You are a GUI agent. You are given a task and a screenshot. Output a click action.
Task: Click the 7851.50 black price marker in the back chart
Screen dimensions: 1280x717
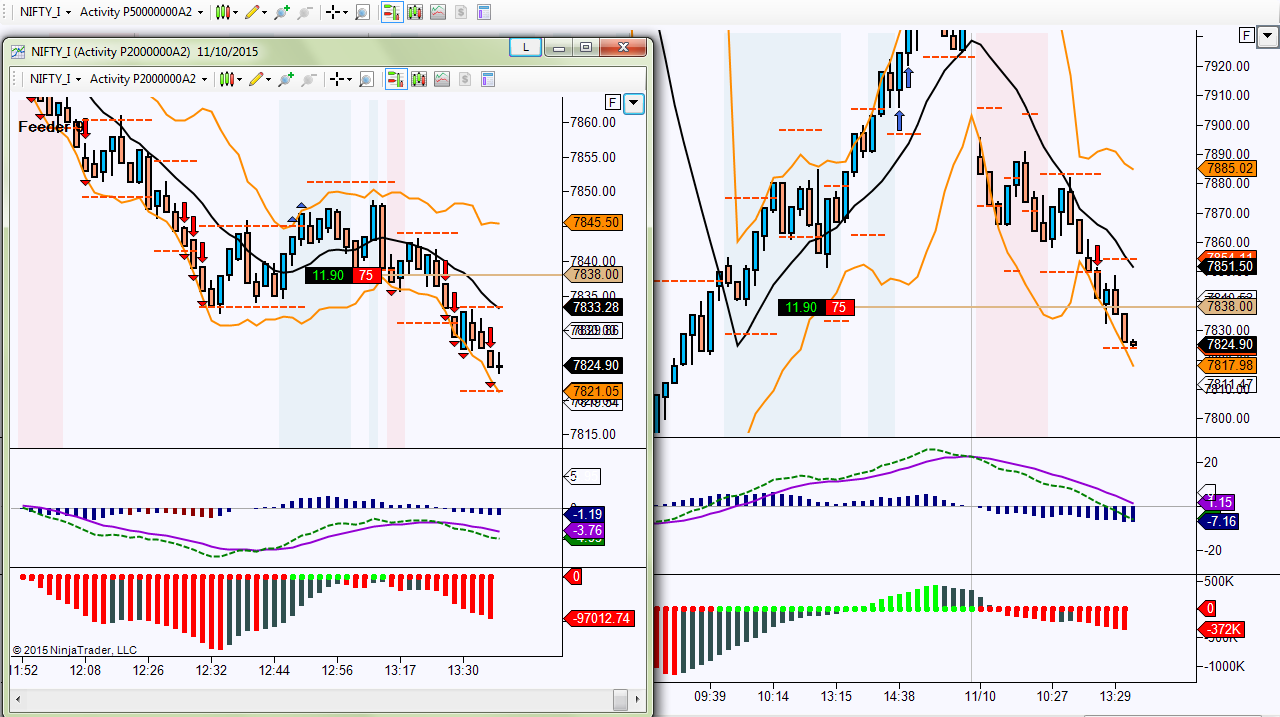[x=1227, y=267]
